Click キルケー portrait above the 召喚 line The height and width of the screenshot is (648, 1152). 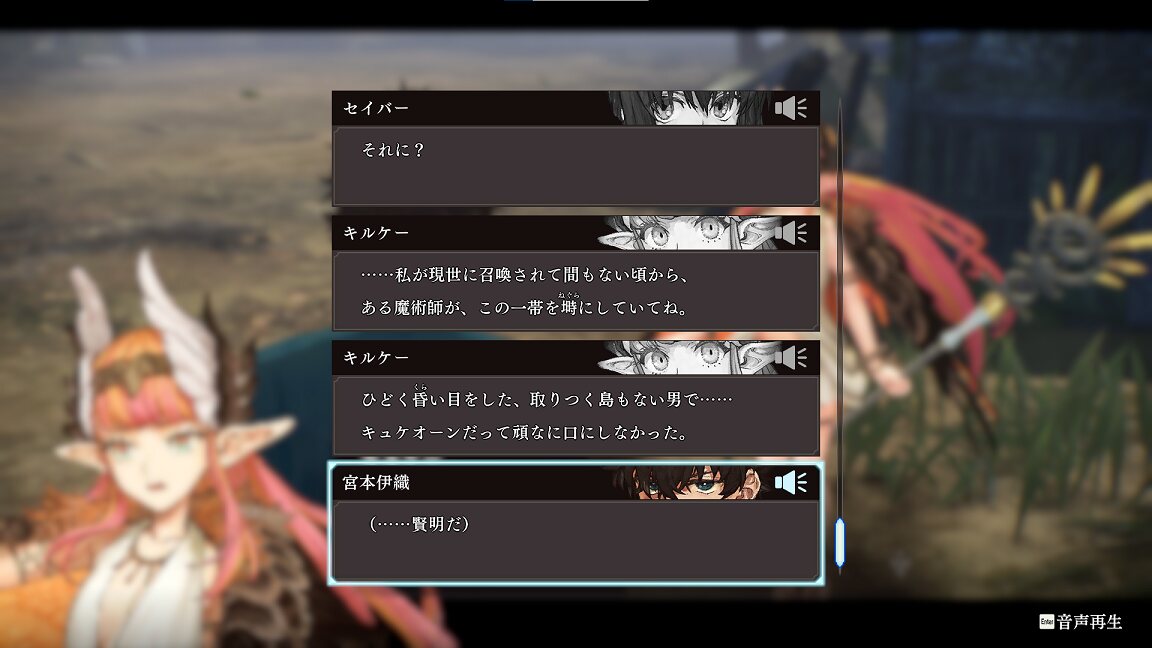[687, 233]
